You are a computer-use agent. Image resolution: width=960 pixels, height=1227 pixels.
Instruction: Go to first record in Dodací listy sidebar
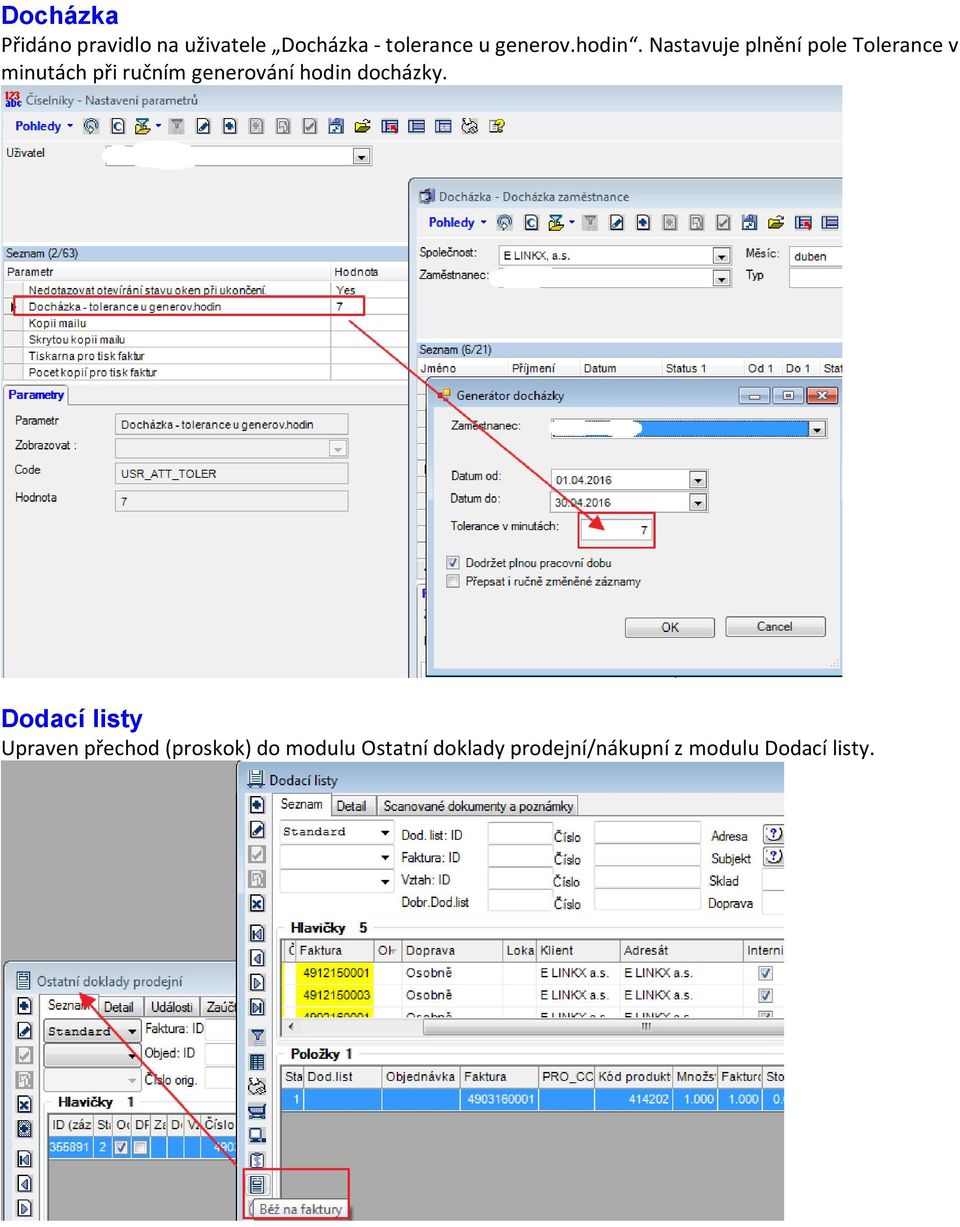pos(257,933)
